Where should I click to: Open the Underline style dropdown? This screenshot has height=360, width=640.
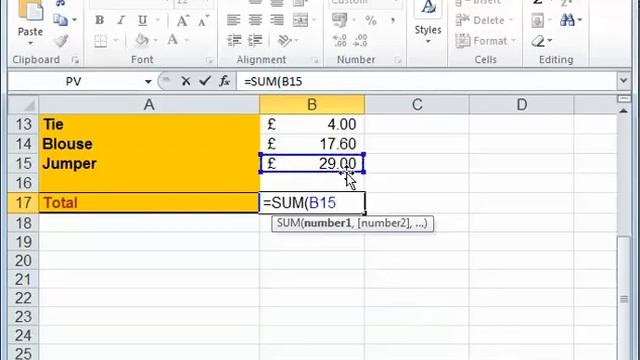coord(158,20)
